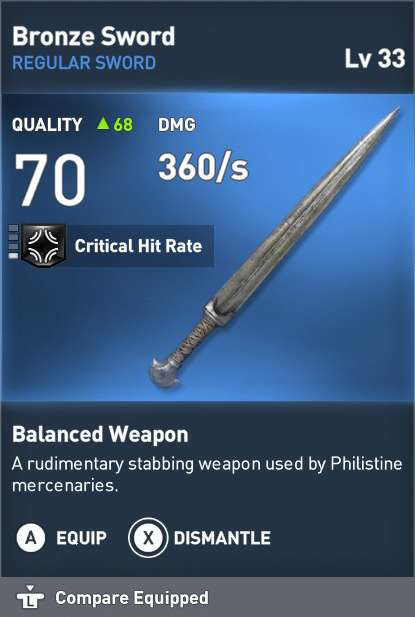The width and height of the screenshot is (415, 617).
Task: Click the quality value 70
Action: coord(50,180)
